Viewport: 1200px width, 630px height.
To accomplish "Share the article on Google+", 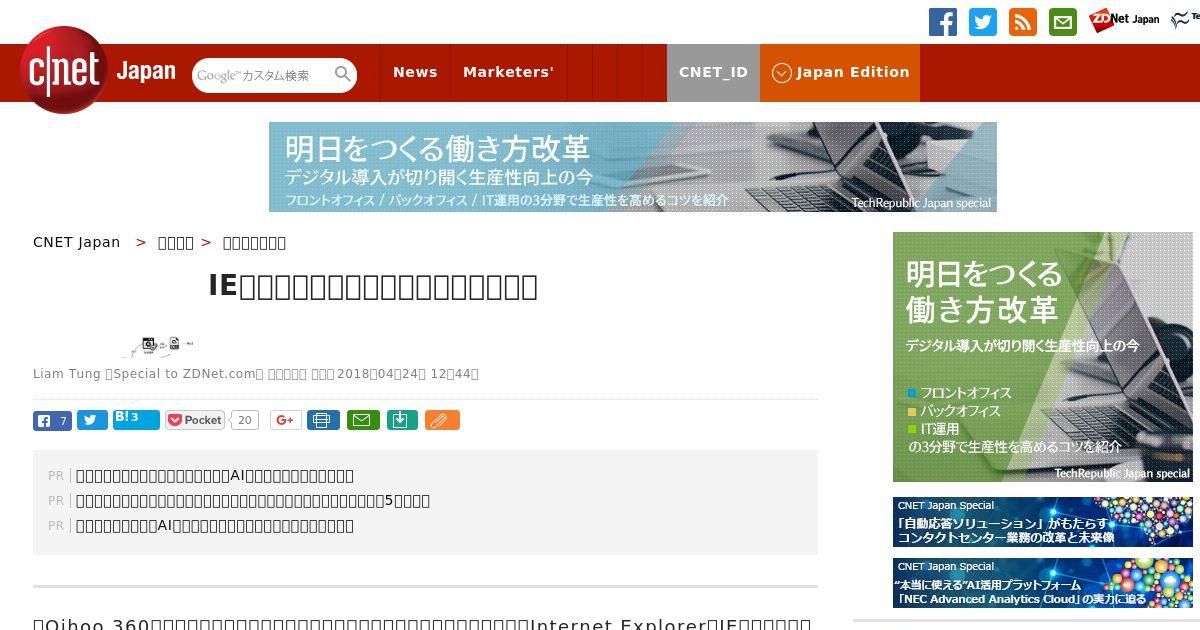I will (286, 420).
